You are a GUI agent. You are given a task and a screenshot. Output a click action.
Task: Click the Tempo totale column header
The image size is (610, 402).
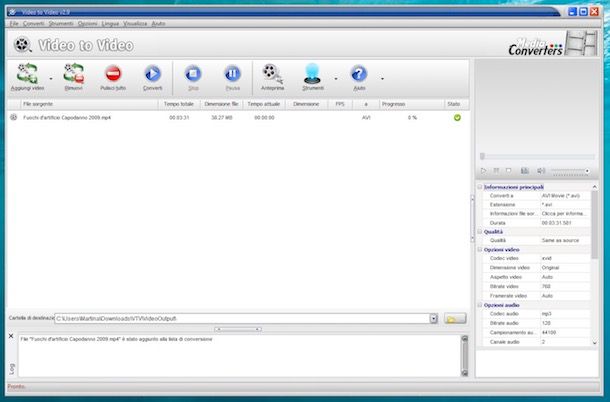coord(179,104)
